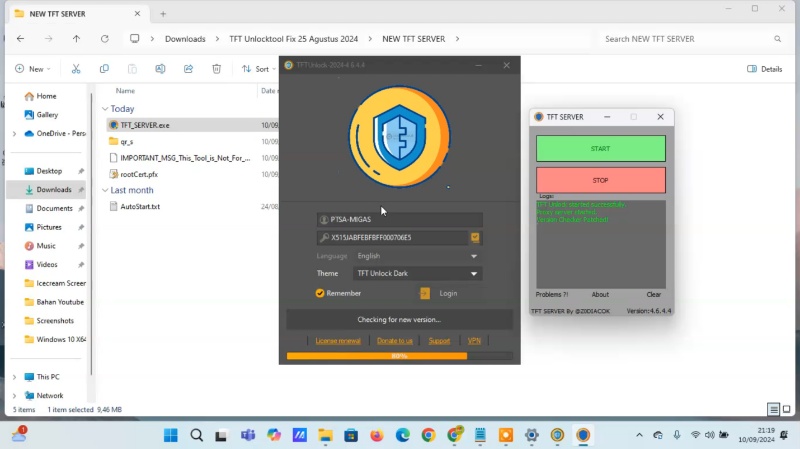The height and width of the screenshot is (449, 800).
Task: Show hidden system tray icons chevron
Action: tap(639, 435)
